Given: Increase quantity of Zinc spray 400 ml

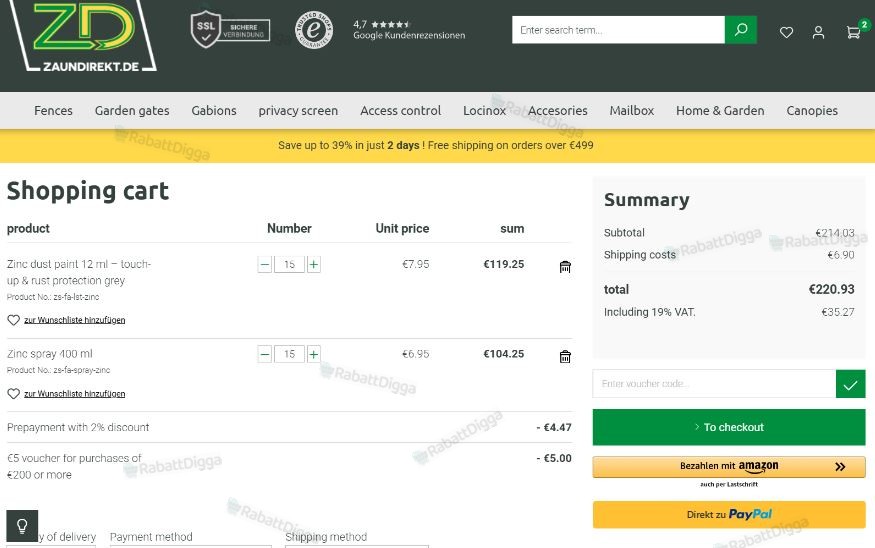Looking at the screenshot, I should click(x=314, y=354).
